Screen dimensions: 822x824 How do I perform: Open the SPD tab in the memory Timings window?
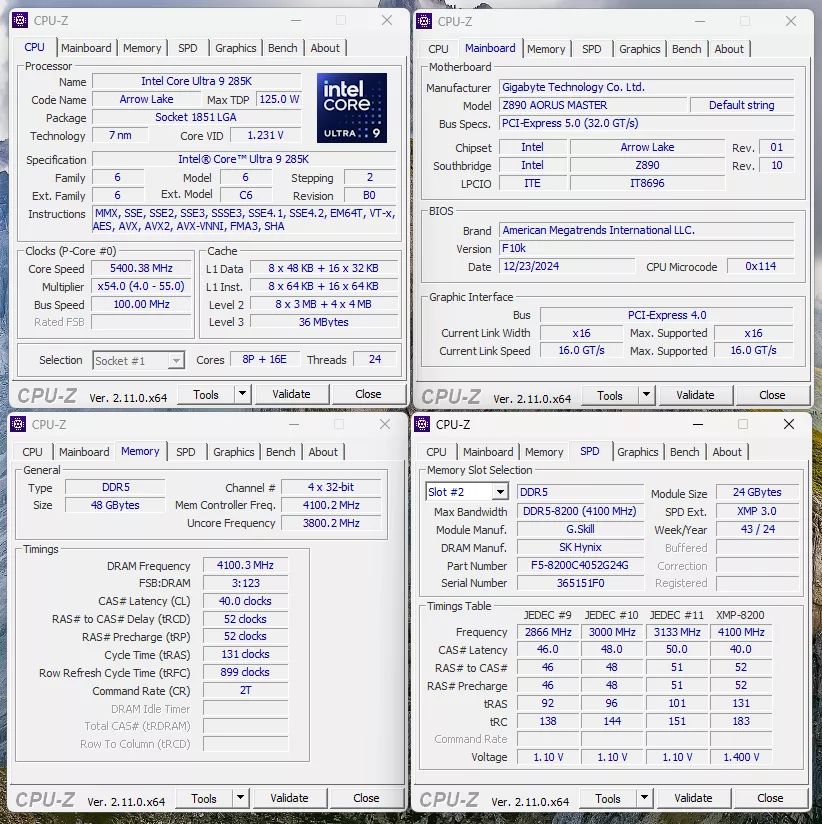186,452
